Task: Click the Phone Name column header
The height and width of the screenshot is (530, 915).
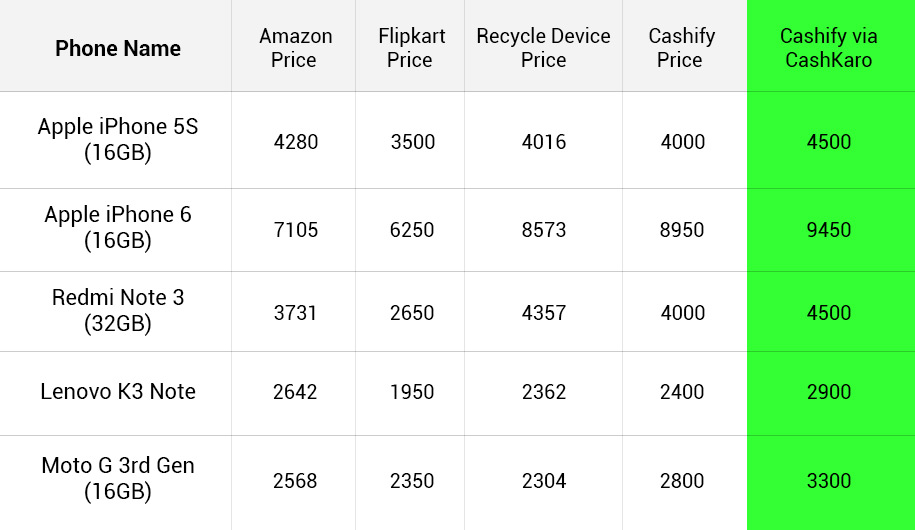Action: 118,48
